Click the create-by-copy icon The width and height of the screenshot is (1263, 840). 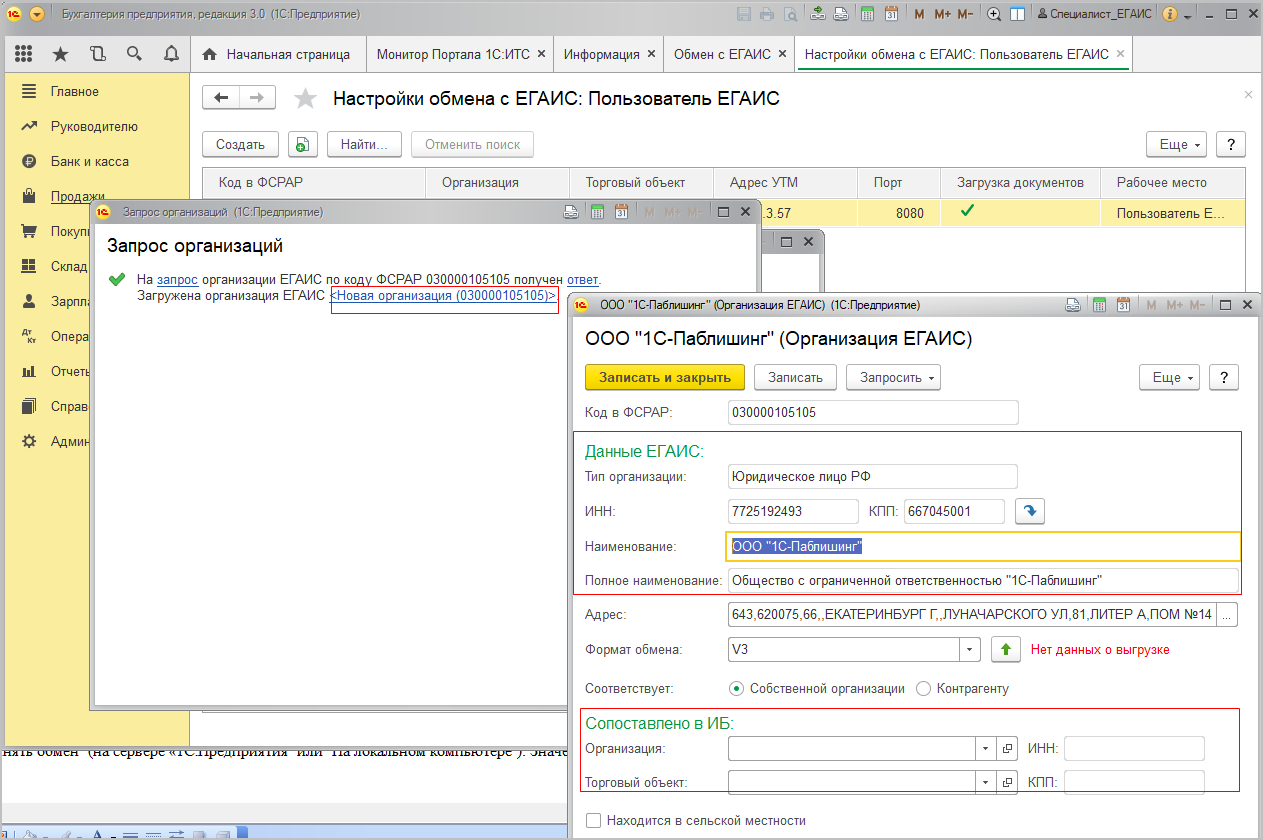[303, 144]
